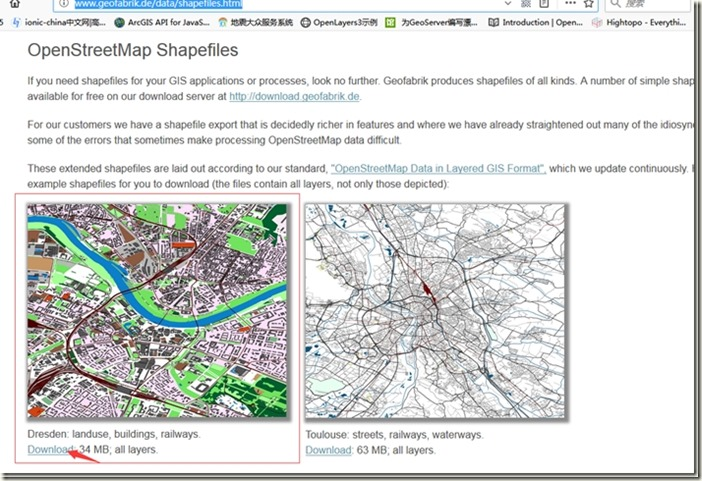Click Download link under Dresden map
This screenshot has height=481, width=702.
click(x=51, y=449)
